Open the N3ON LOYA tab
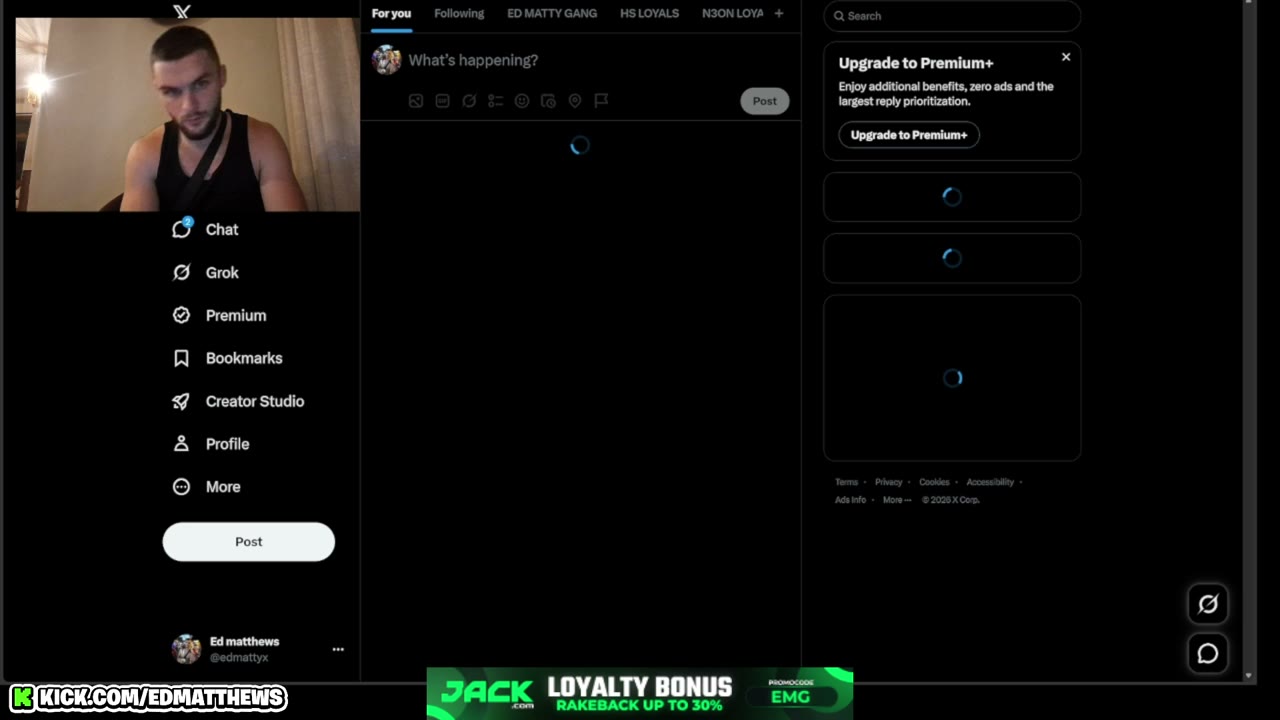This screenshot has width=1280, height=720. [x=733, y=13]
